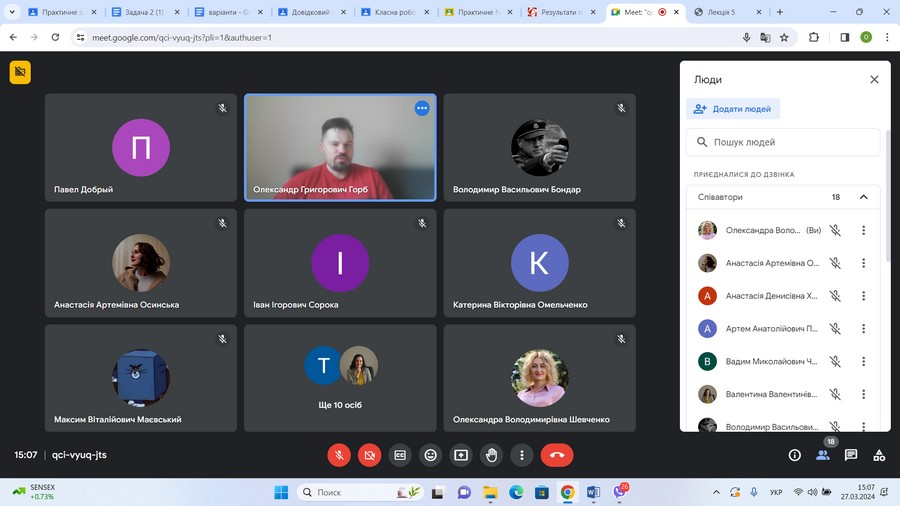Open the Activities panel icon
The width and height of the screenshot is (900, 506).
click(x=879, y=455)
